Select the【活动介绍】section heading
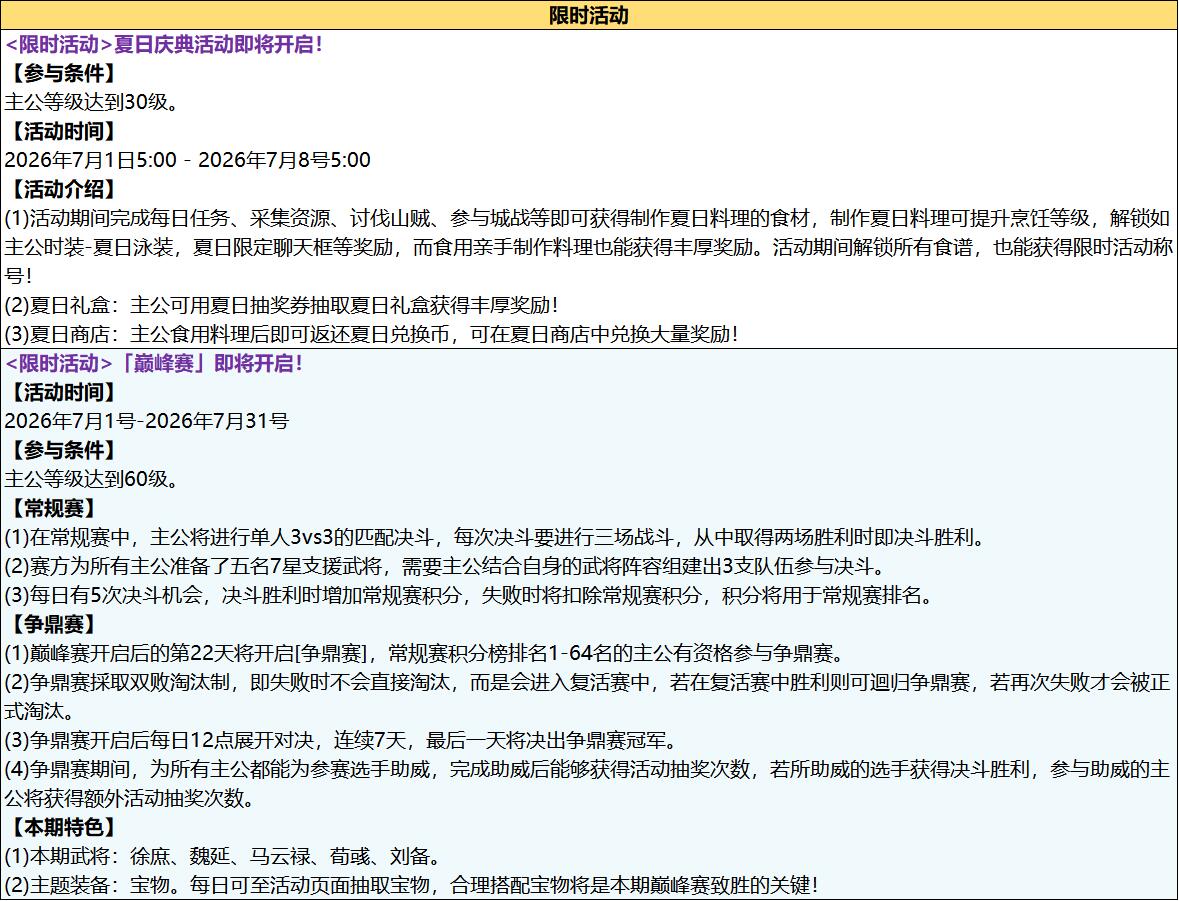The height and width of the screenshot is (901, 1179). coord(63,190)
